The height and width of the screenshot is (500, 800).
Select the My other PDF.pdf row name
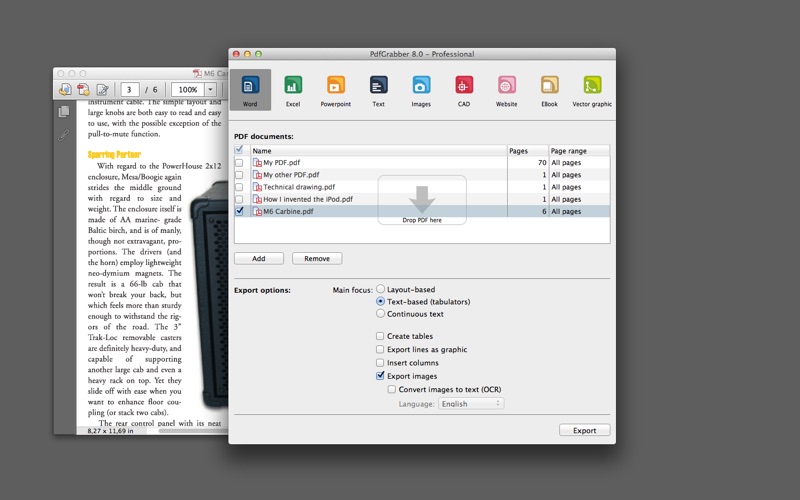pyautogui.click(x=291, y=175)
